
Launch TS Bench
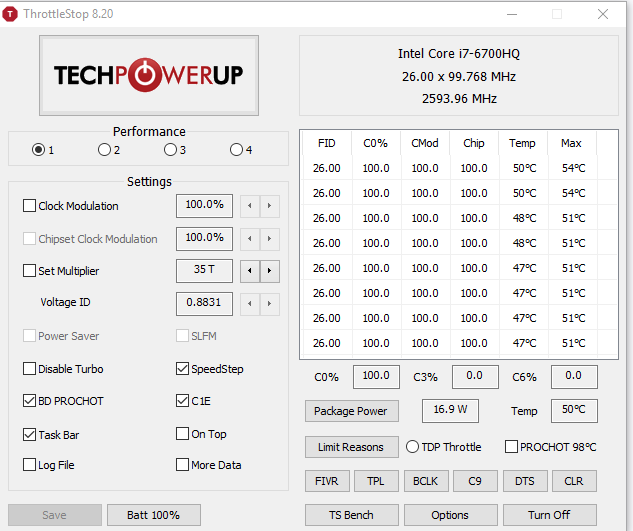click(x=352, y=515)
